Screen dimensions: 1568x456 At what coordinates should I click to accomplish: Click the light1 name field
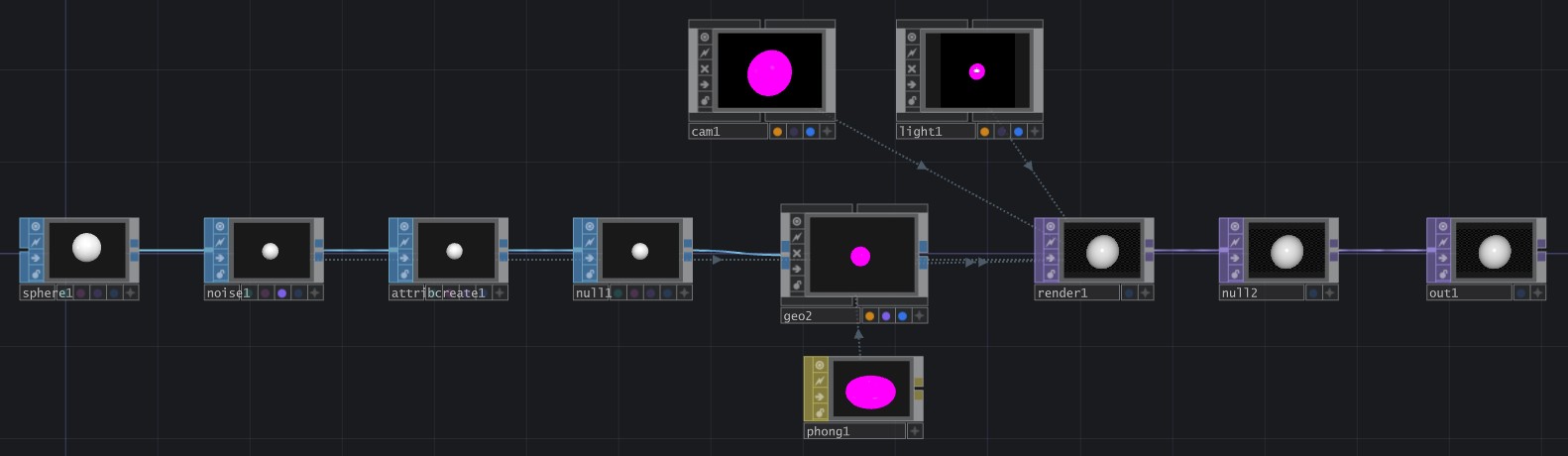[x=936, y=131]
